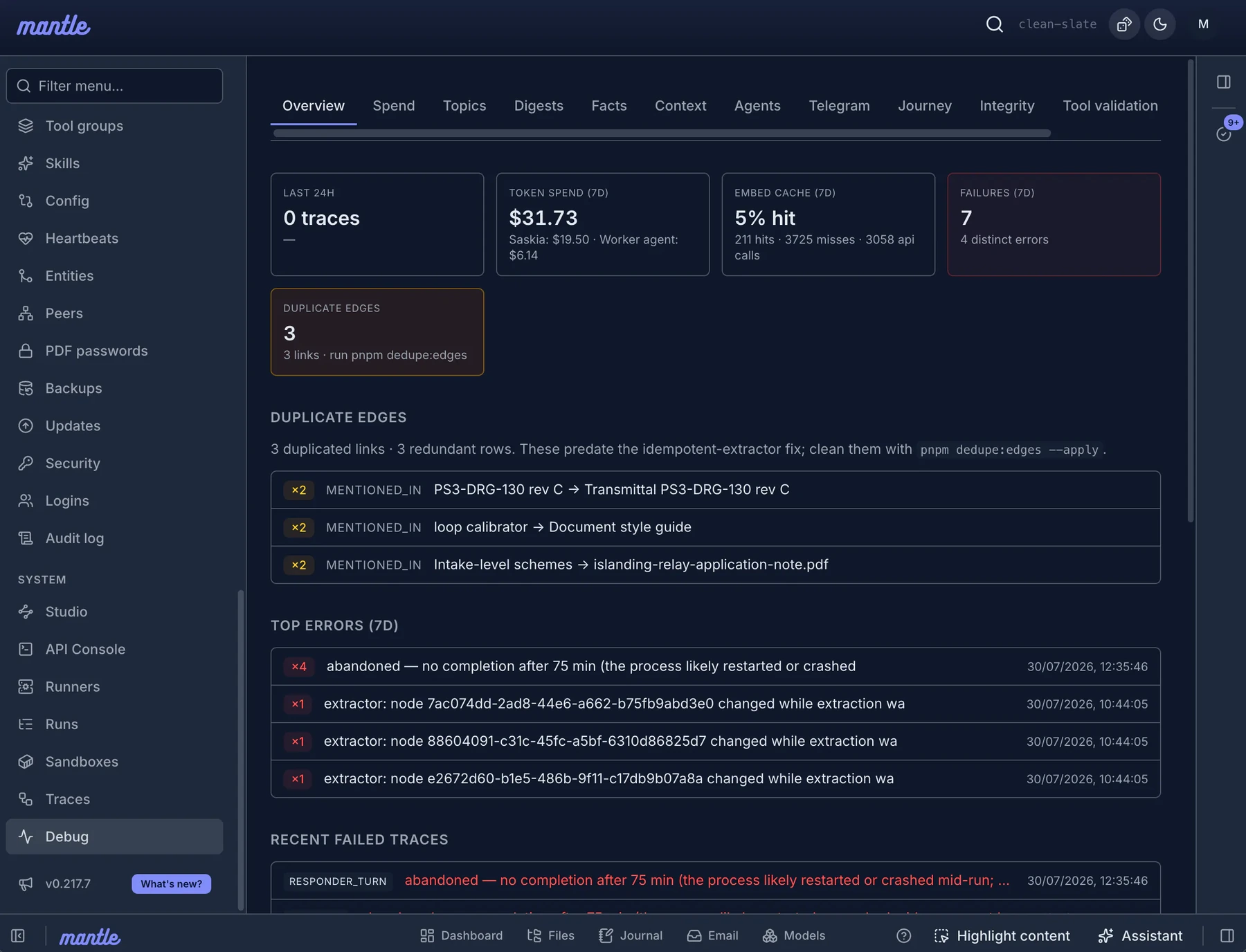Screen dimensions: 1246x952
Task: Open the Debug menu item
Action: [114, 836]
